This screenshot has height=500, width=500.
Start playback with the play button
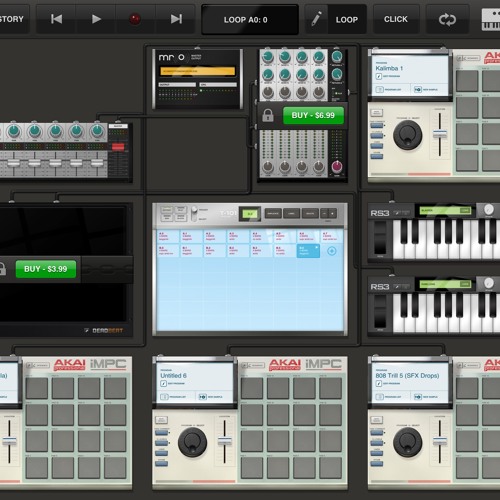96,19
